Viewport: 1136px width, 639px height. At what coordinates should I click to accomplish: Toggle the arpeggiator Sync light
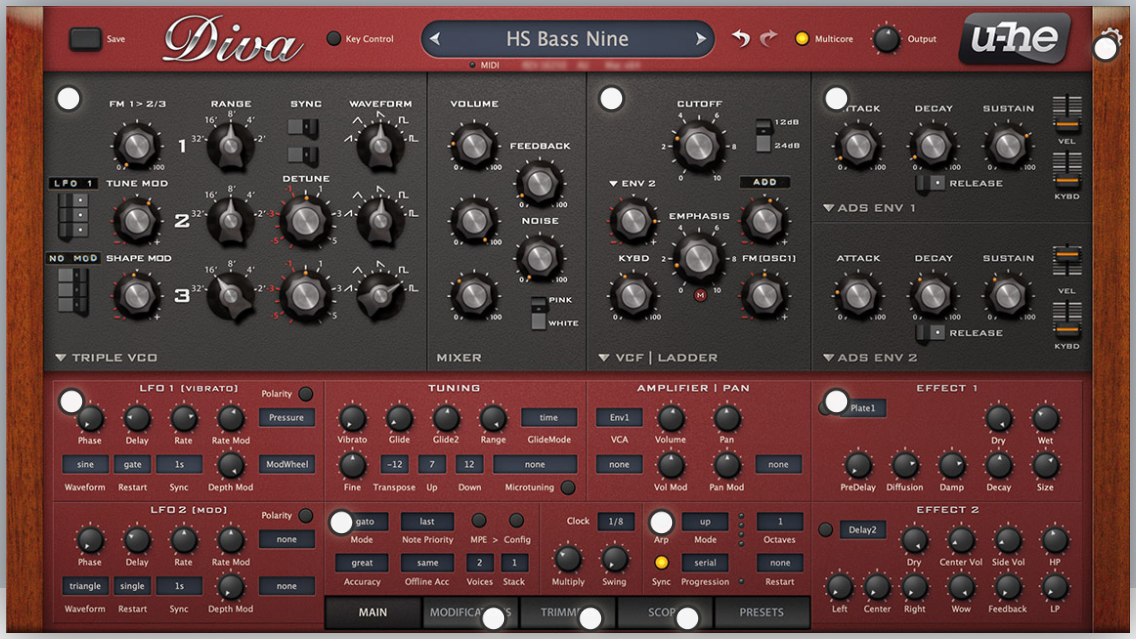(661, 562)
